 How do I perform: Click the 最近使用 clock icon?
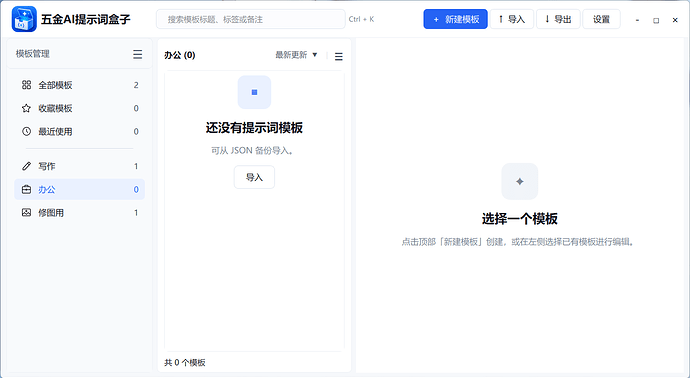coord(26,131)
